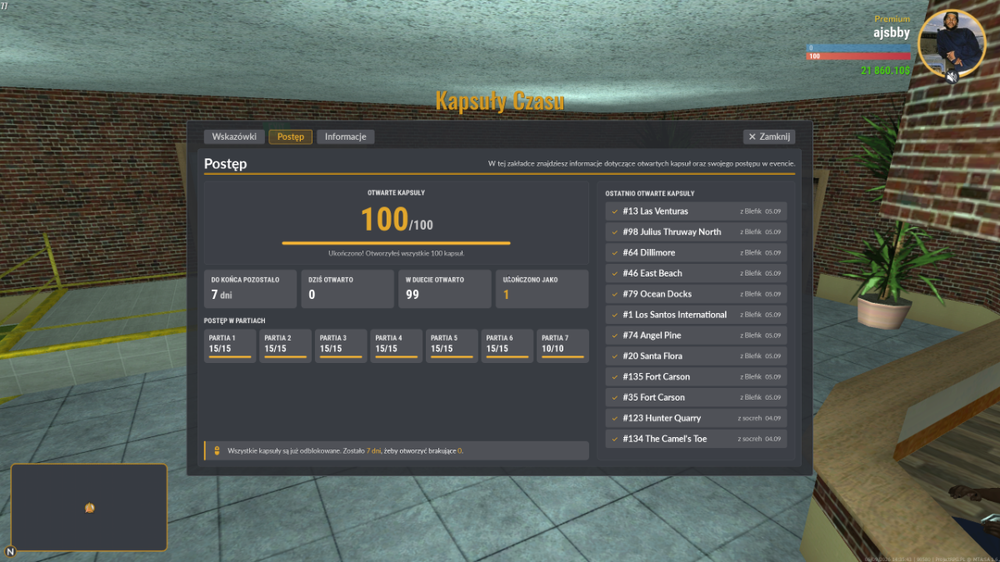The image size is (1000, 562).
Task: Click the checkmark icon beside #134 The Camel's Toe
Action: [x=615, y=439]
